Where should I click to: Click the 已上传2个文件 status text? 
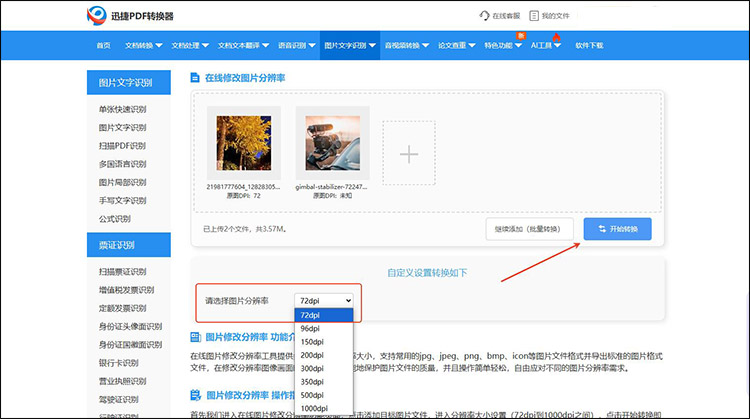pos(245,229)
